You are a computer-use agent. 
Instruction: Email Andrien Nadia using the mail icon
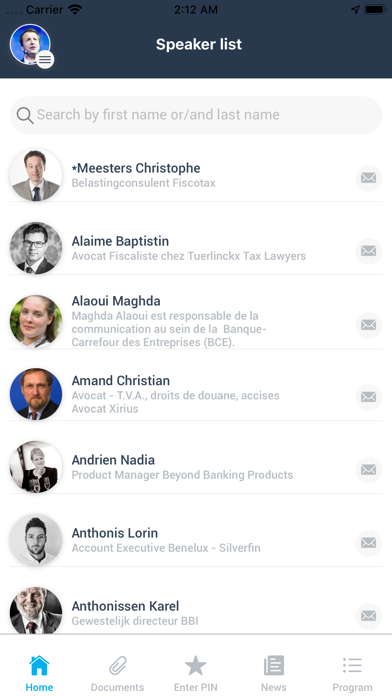tap(368, 470)
